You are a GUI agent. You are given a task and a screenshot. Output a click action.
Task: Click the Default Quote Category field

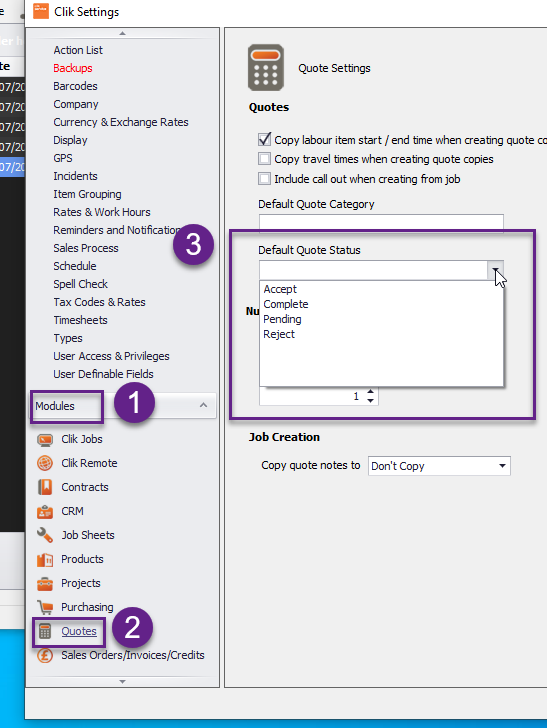coord(381,223)
